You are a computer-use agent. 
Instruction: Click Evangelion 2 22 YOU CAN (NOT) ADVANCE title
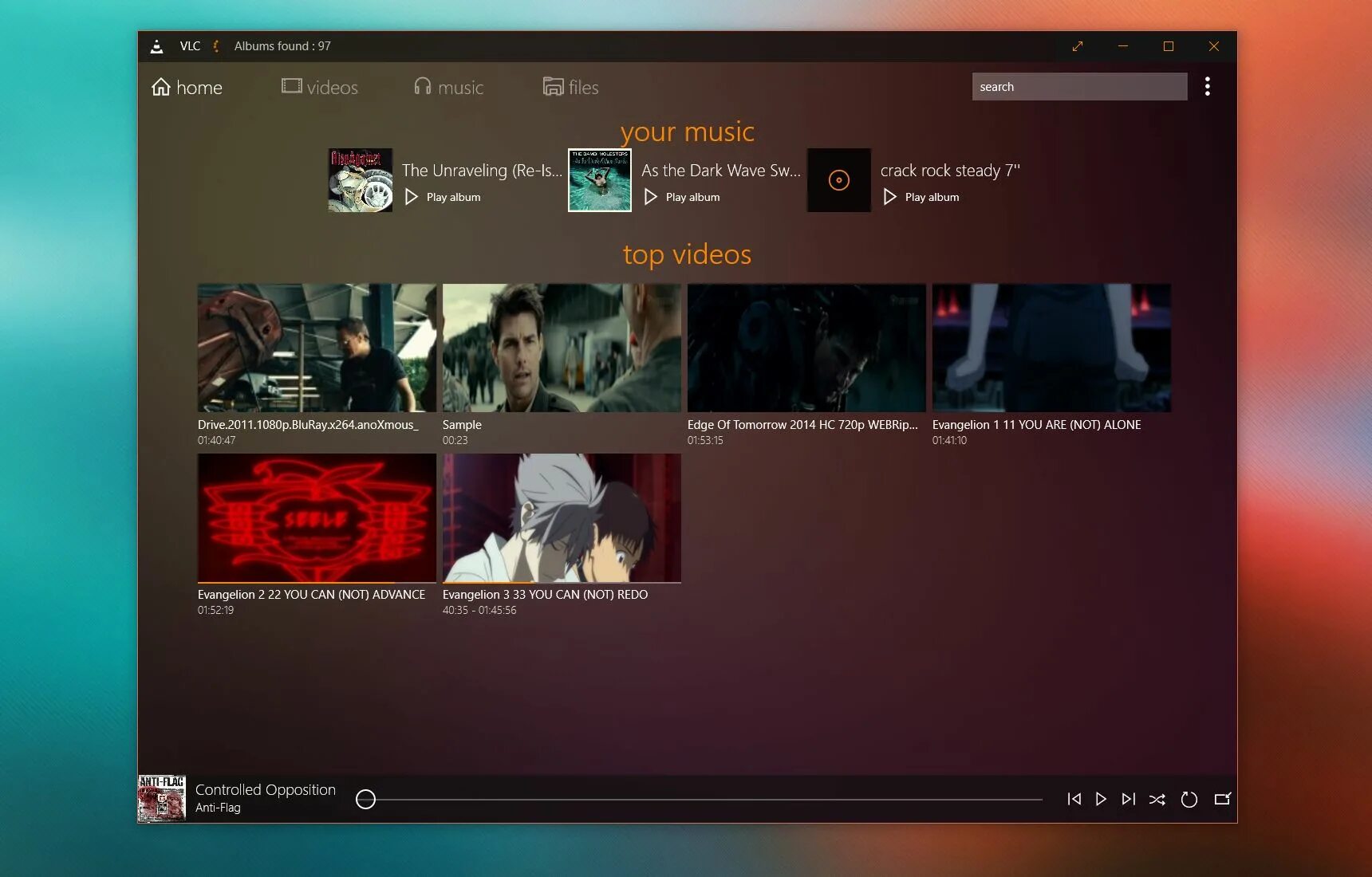311,595
